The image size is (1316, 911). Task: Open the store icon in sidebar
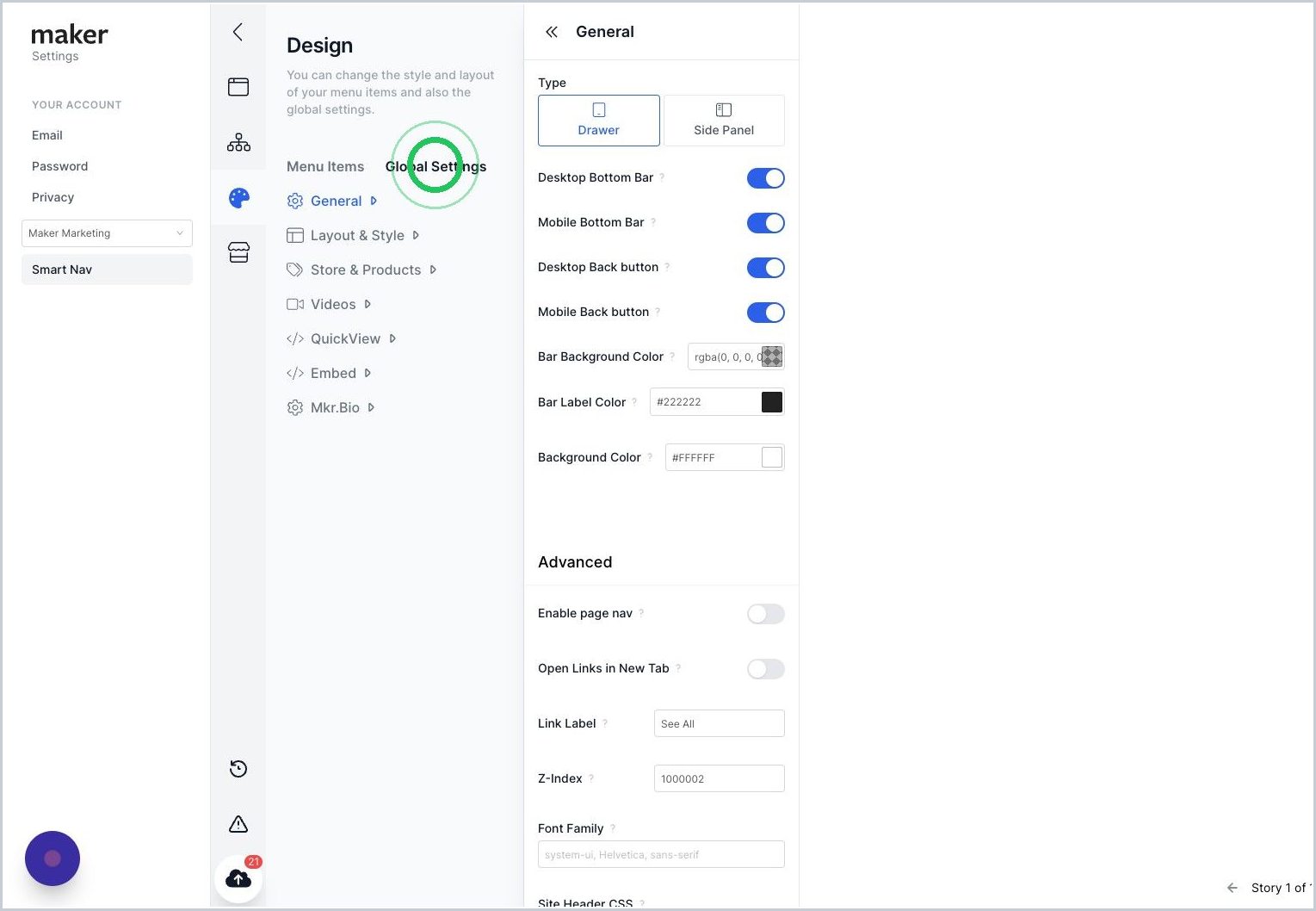(x=238, y=252)
